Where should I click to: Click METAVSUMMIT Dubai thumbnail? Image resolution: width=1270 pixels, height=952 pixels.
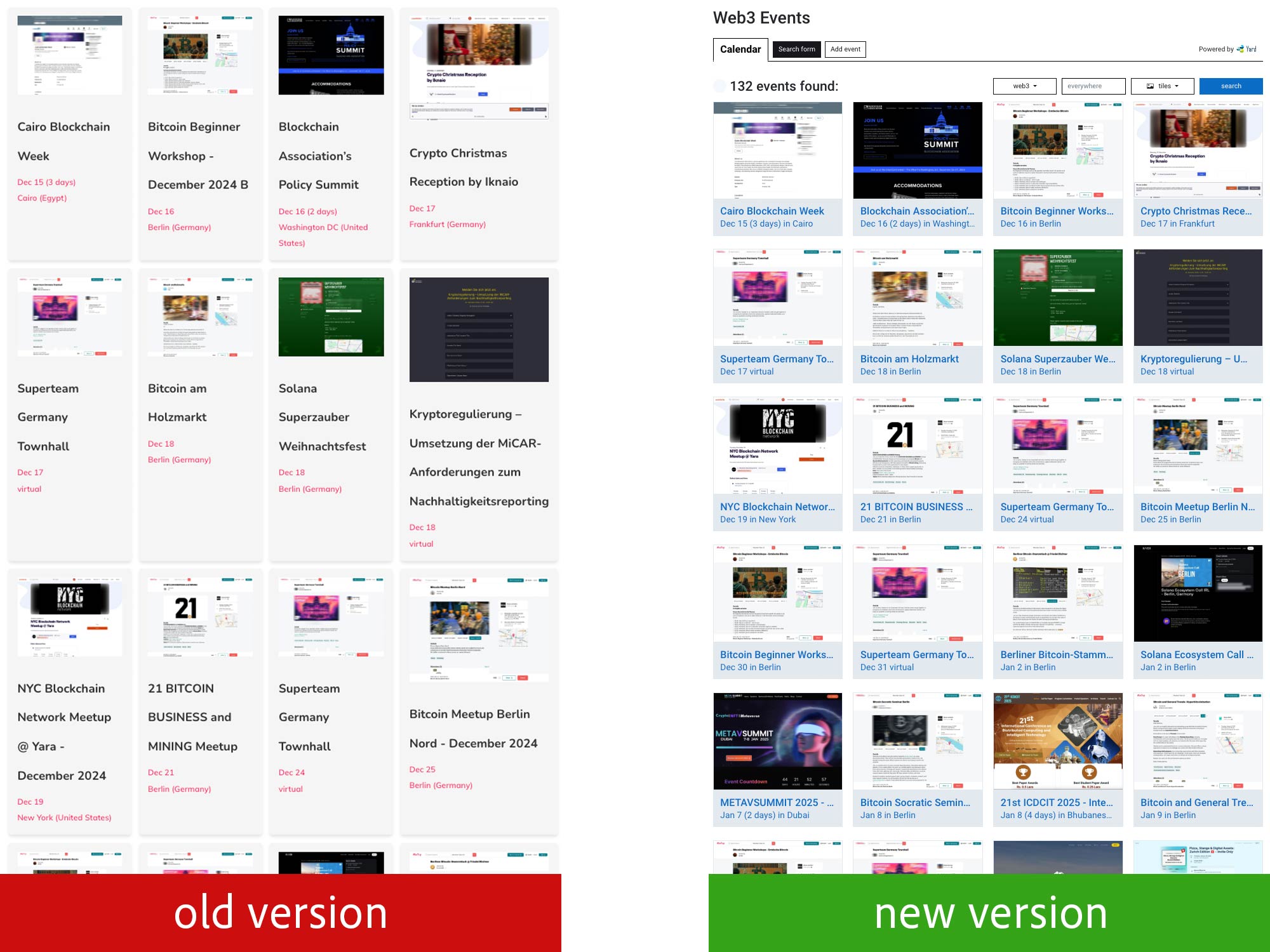point(778,741)
